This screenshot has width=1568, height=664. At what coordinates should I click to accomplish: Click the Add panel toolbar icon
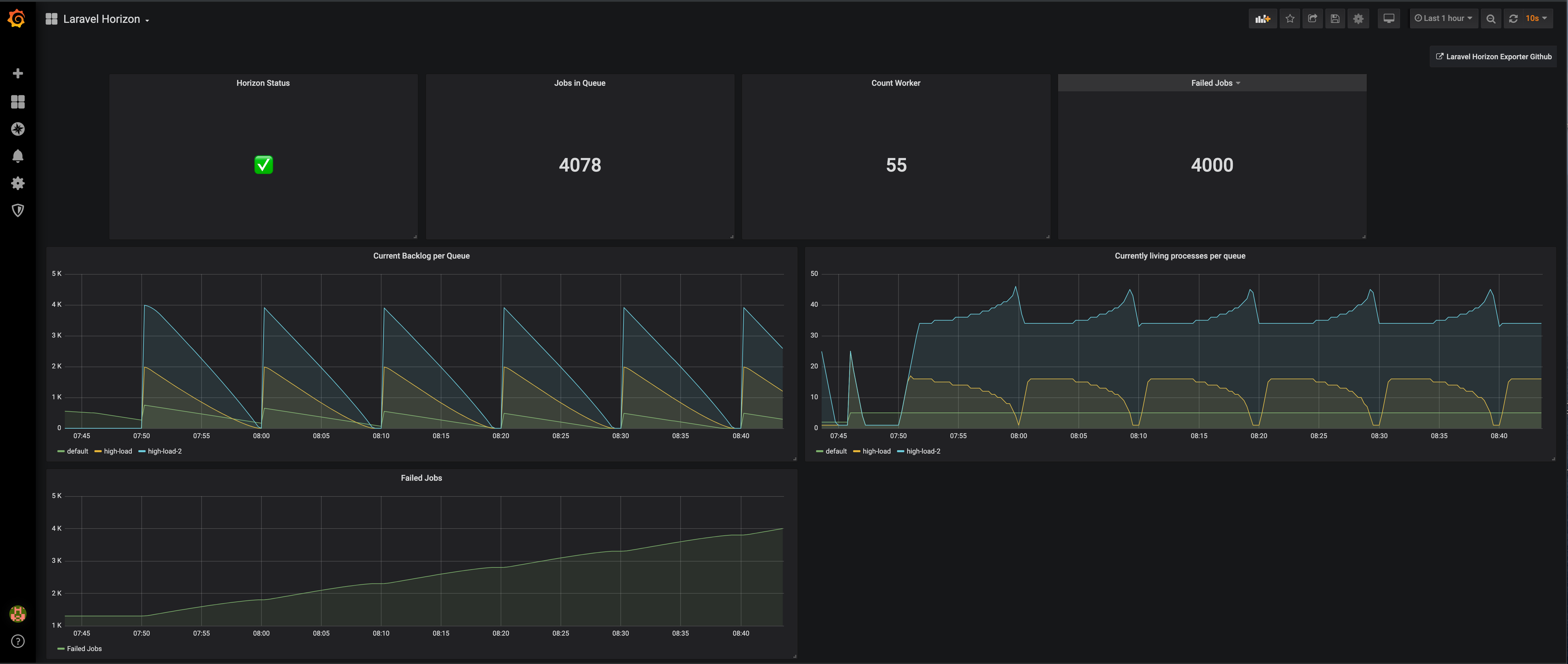[1262, 19]
